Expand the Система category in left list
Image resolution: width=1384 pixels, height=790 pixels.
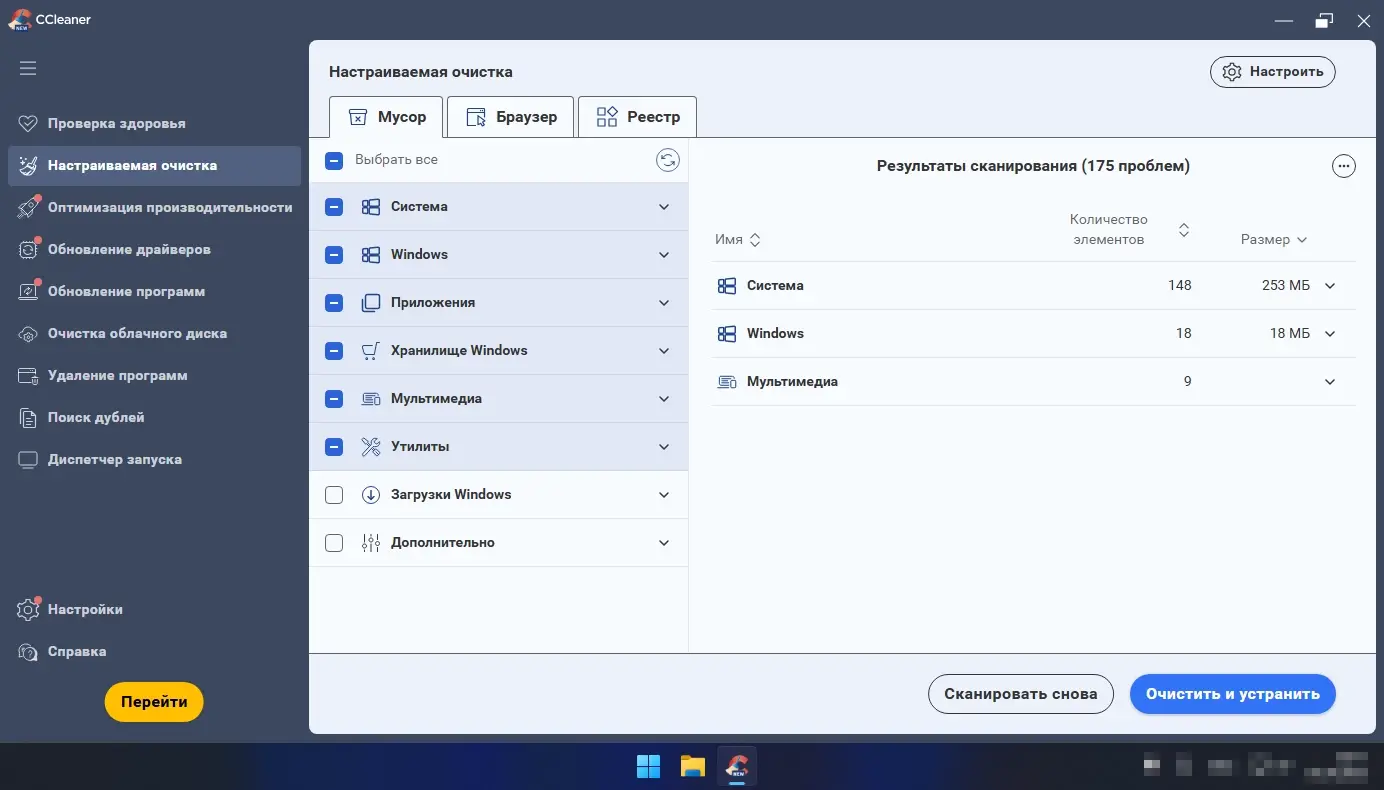pyautogui.click(x=664, y=207)
